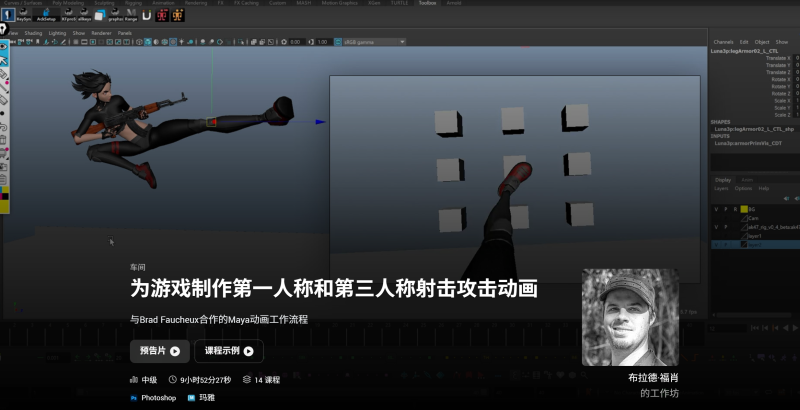800x410 pixels.
Task: Open Shading menu in viewport panel
Action: 33,33
